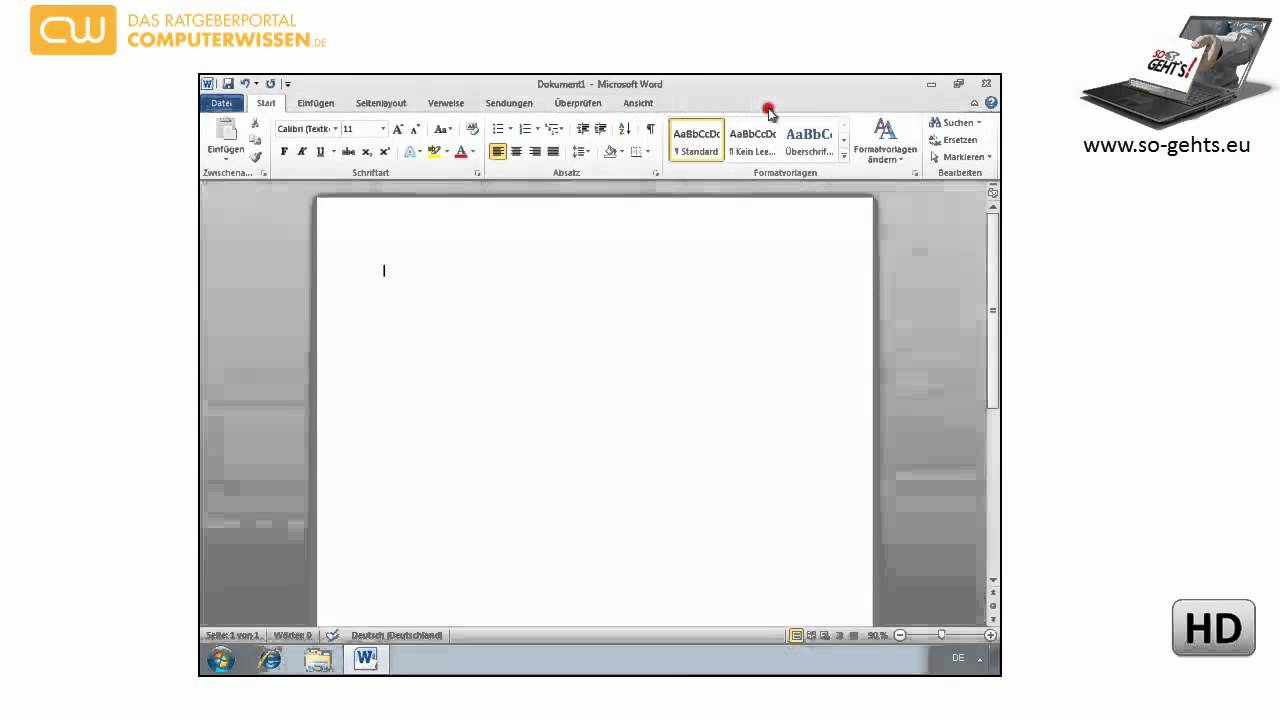Open the font size 11 dropdown
The width and height of the screenshot is (1280, 720).
click(x=382, y=129)
